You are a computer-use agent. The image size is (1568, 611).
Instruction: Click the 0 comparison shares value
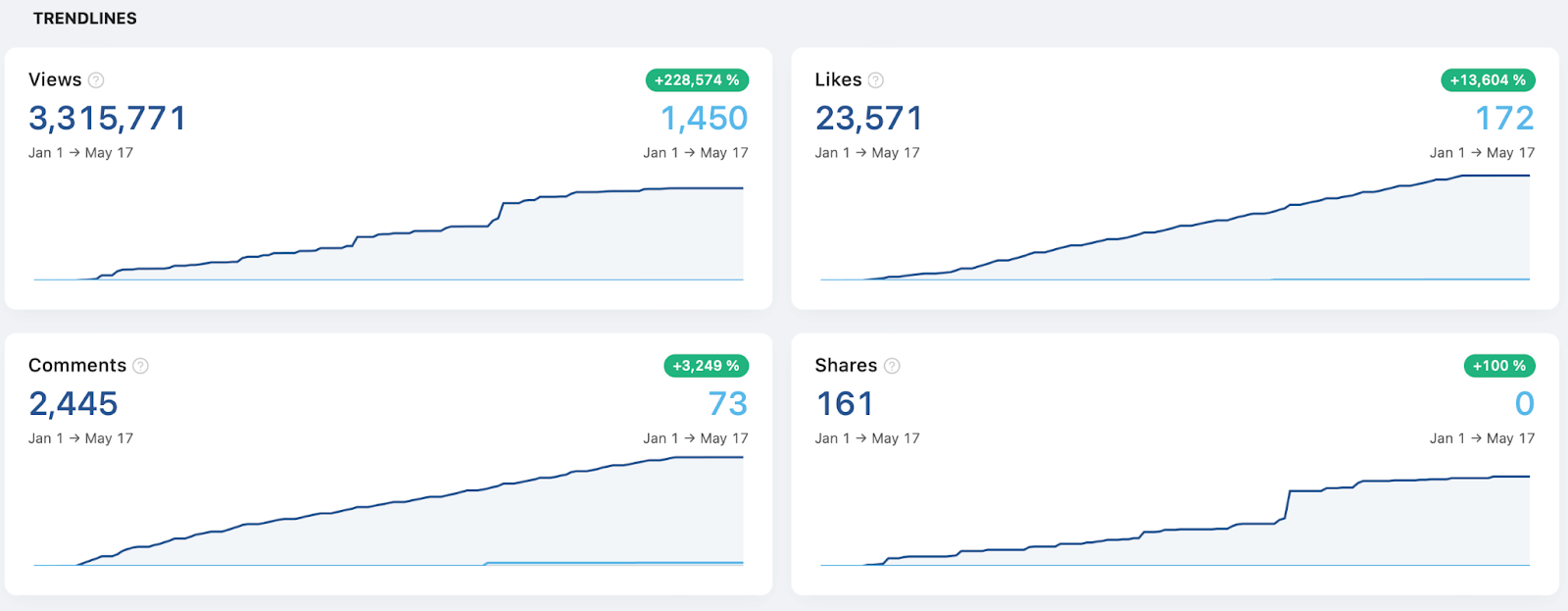tap(1525, 404)
